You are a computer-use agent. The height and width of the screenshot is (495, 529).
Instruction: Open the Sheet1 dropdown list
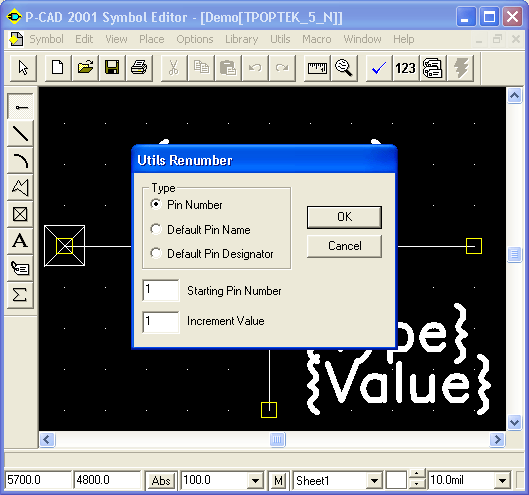[374, 480]
